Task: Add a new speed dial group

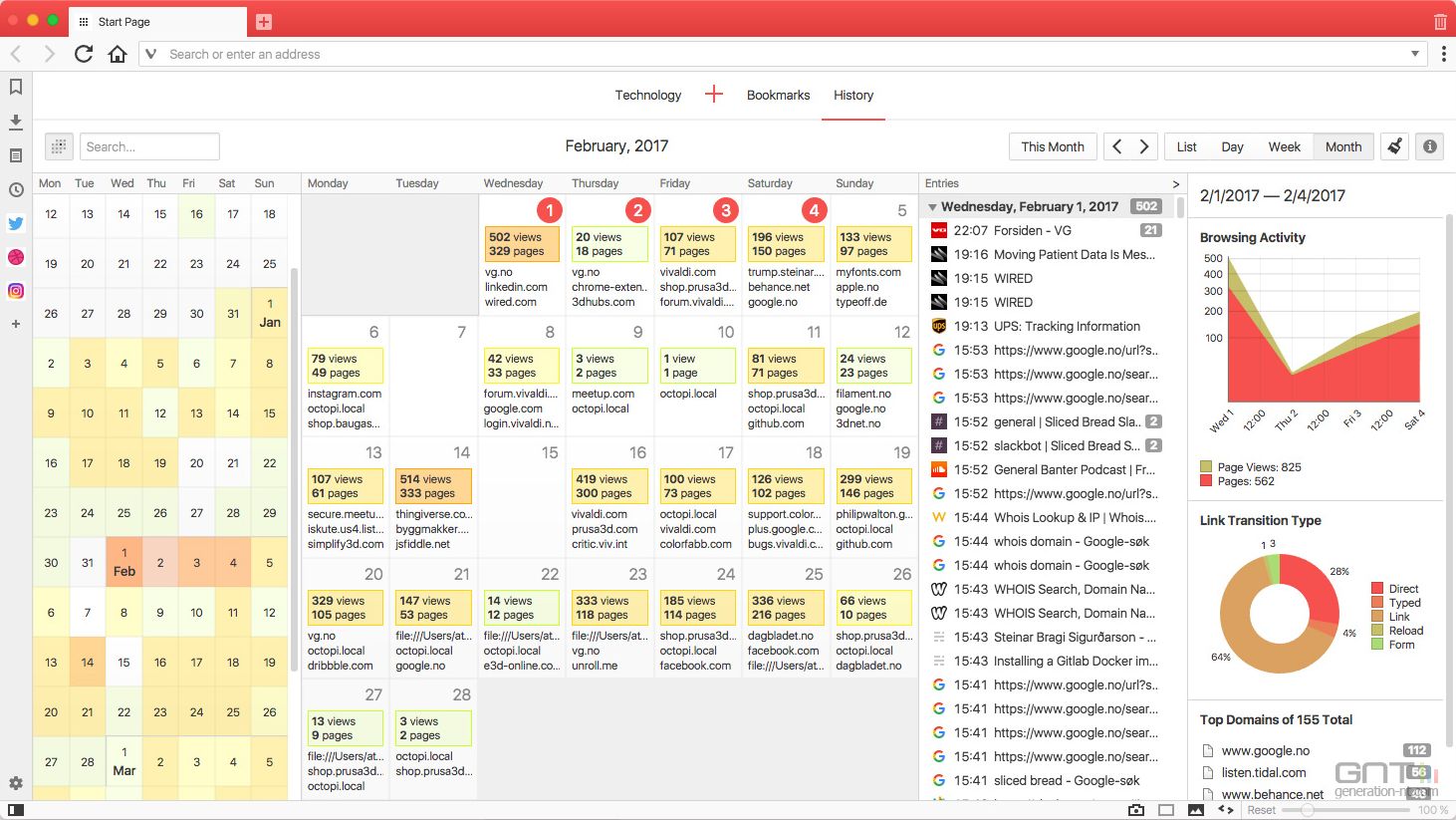Action: [713, 95]
